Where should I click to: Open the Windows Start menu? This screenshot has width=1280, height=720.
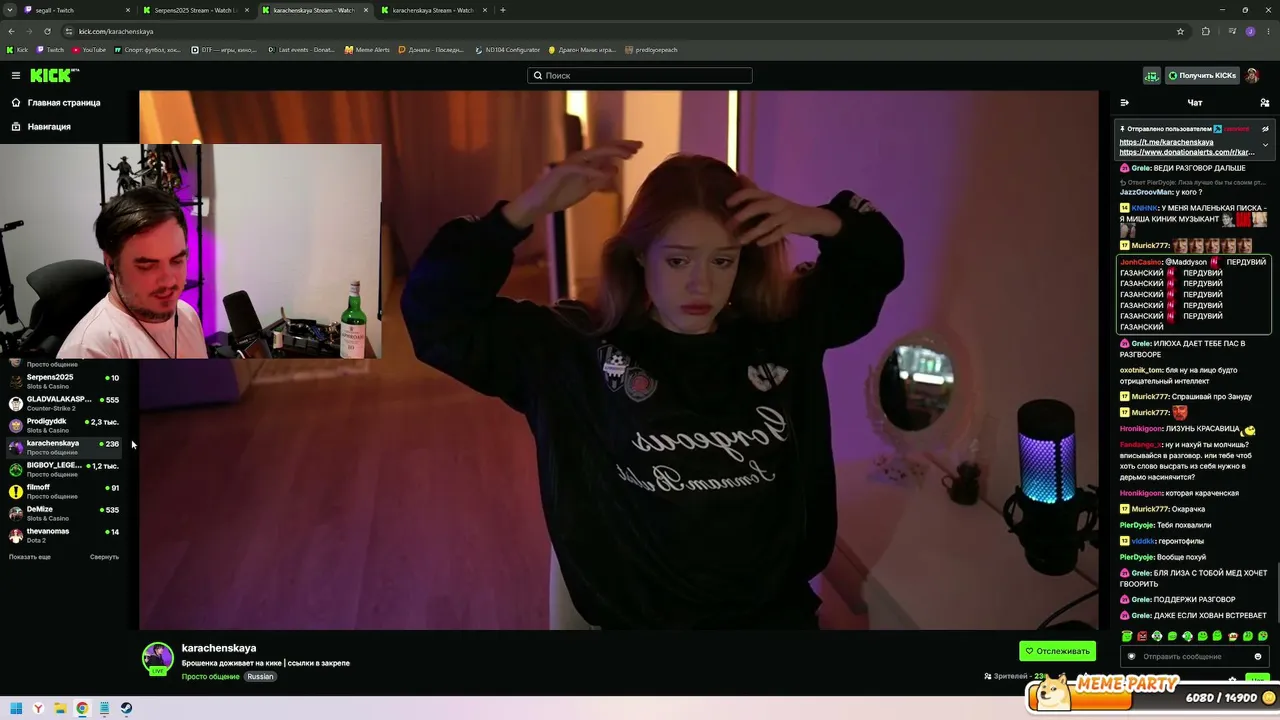(x=16, y=708)
